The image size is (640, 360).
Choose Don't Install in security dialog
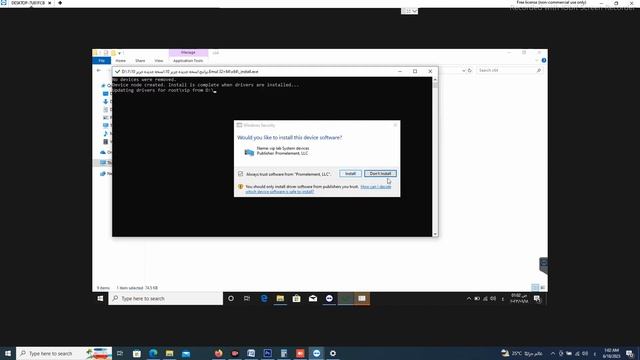(x=380, y=173)
